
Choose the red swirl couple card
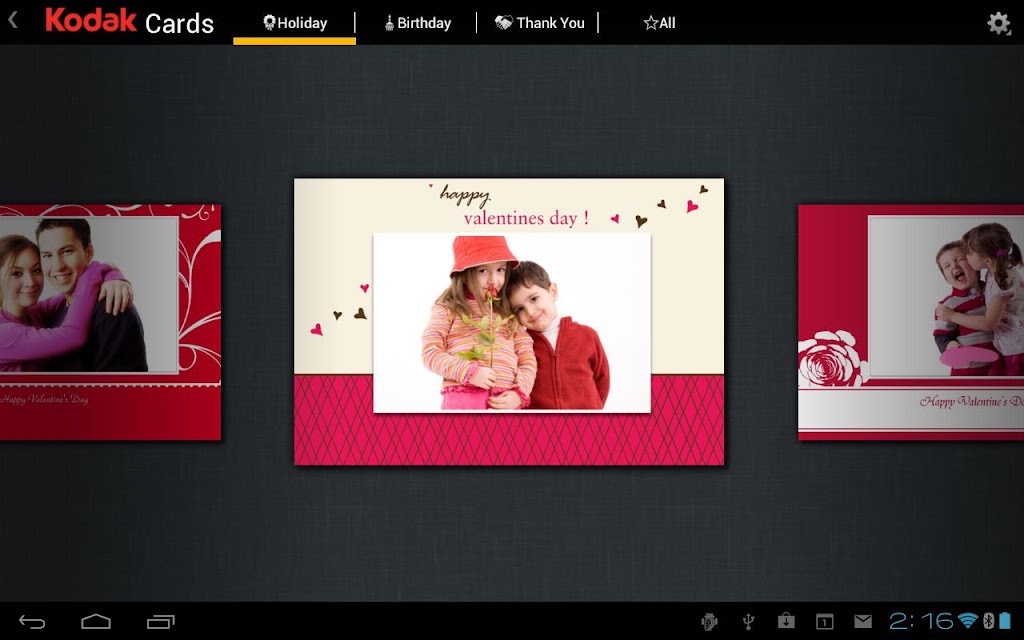coord(110,322)
